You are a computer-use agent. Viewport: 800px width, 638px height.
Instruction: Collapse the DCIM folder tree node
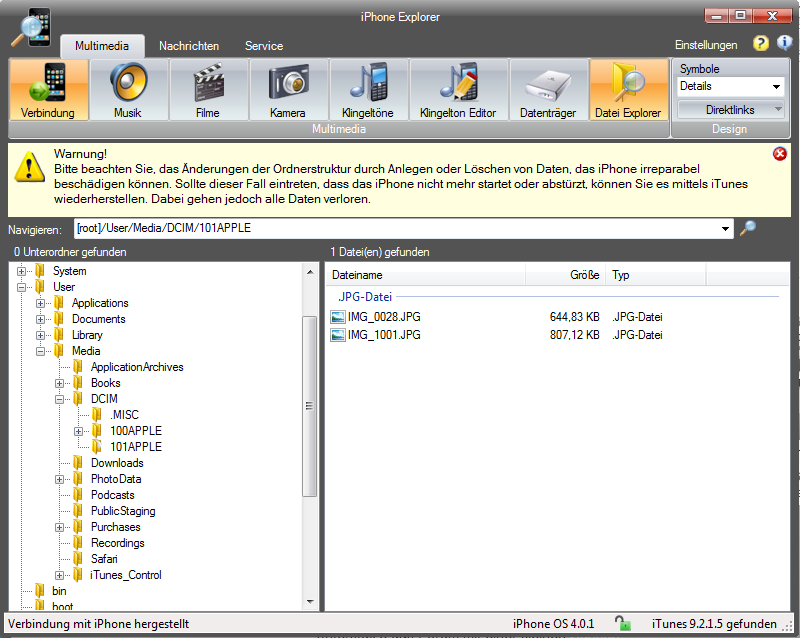tap(61, 399)
